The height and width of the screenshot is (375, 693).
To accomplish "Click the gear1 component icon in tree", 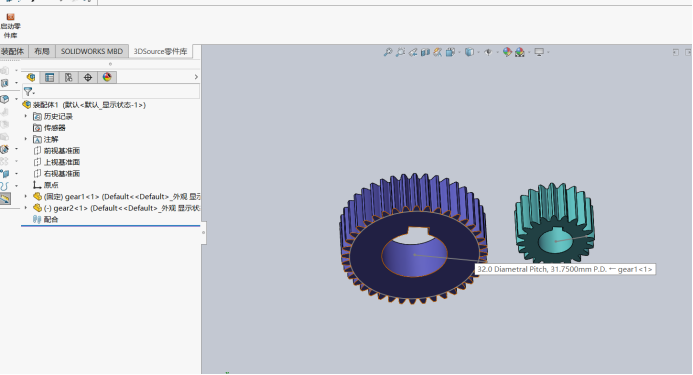I will point(38,196).
